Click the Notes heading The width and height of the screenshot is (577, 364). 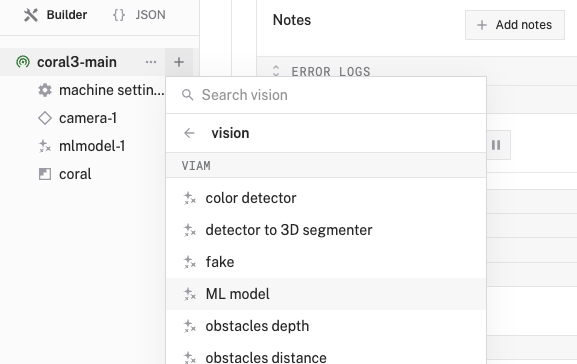click(292, 20)
